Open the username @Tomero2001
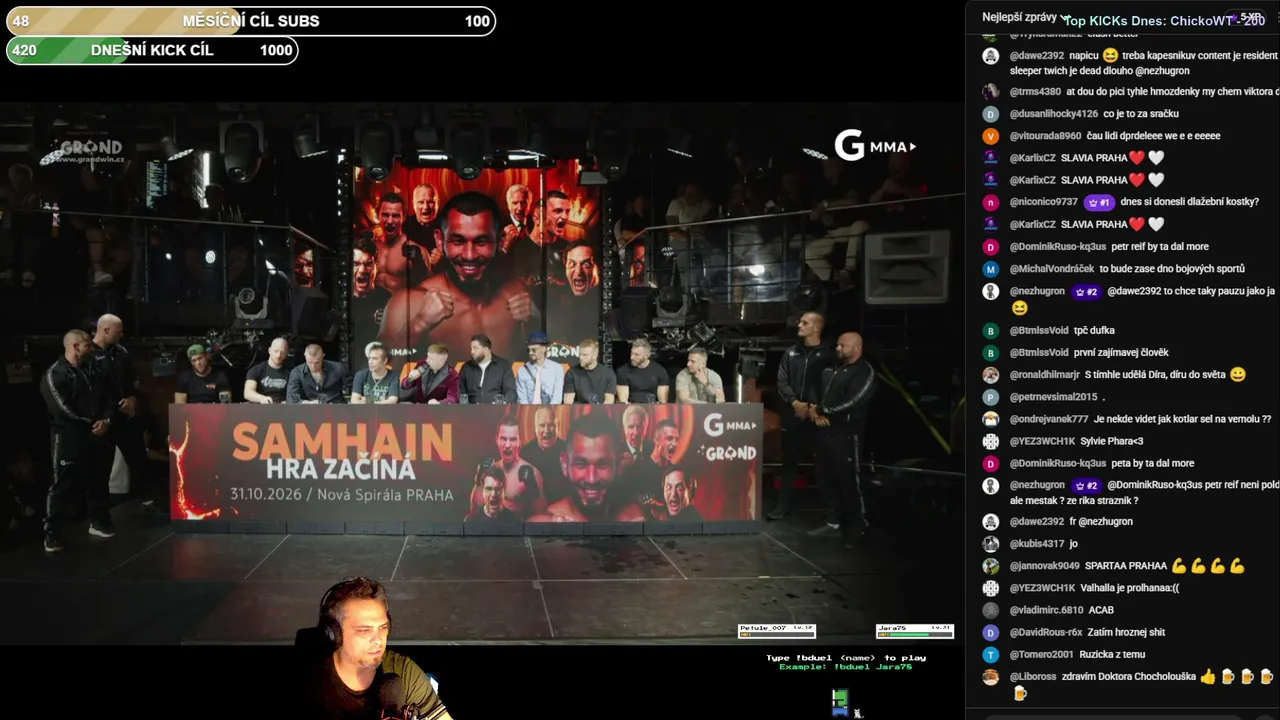This screenshot has width=1280, height=720. 1041,655
